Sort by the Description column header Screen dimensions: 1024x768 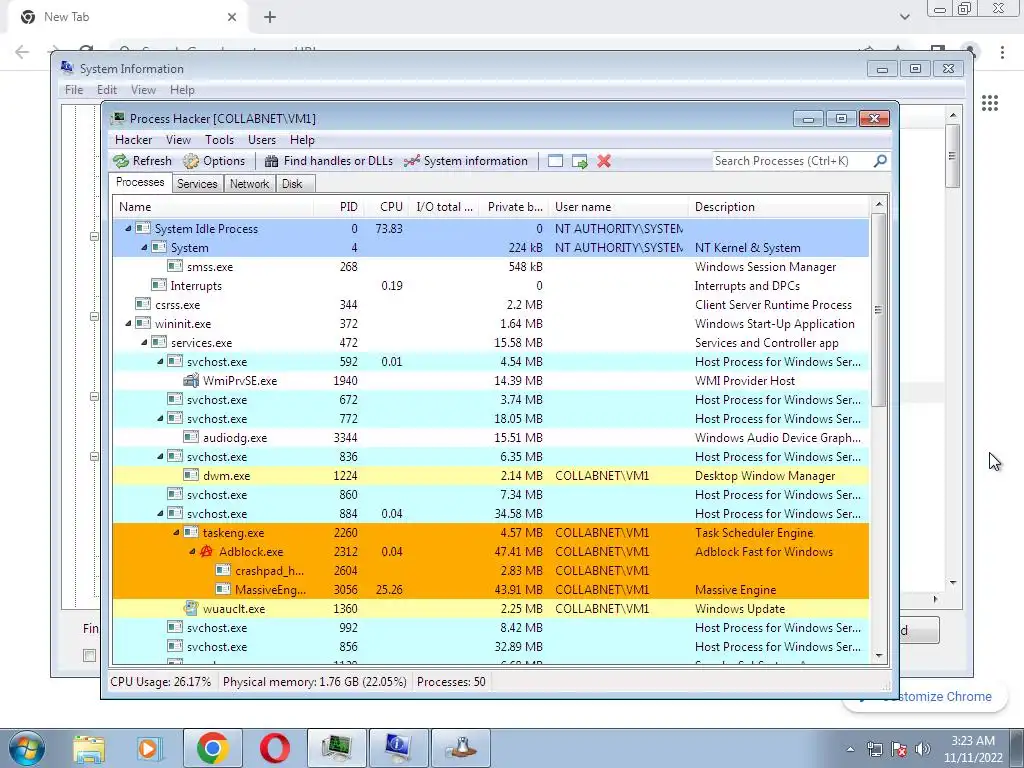[x=778, y=207]
